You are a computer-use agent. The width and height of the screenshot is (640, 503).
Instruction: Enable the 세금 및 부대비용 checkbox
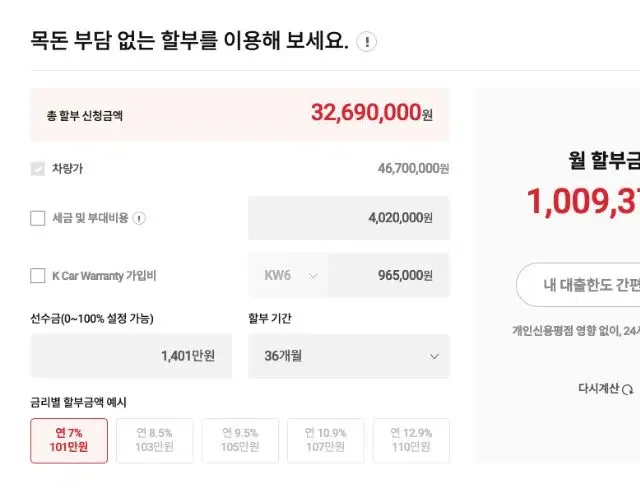pos(38,218)
